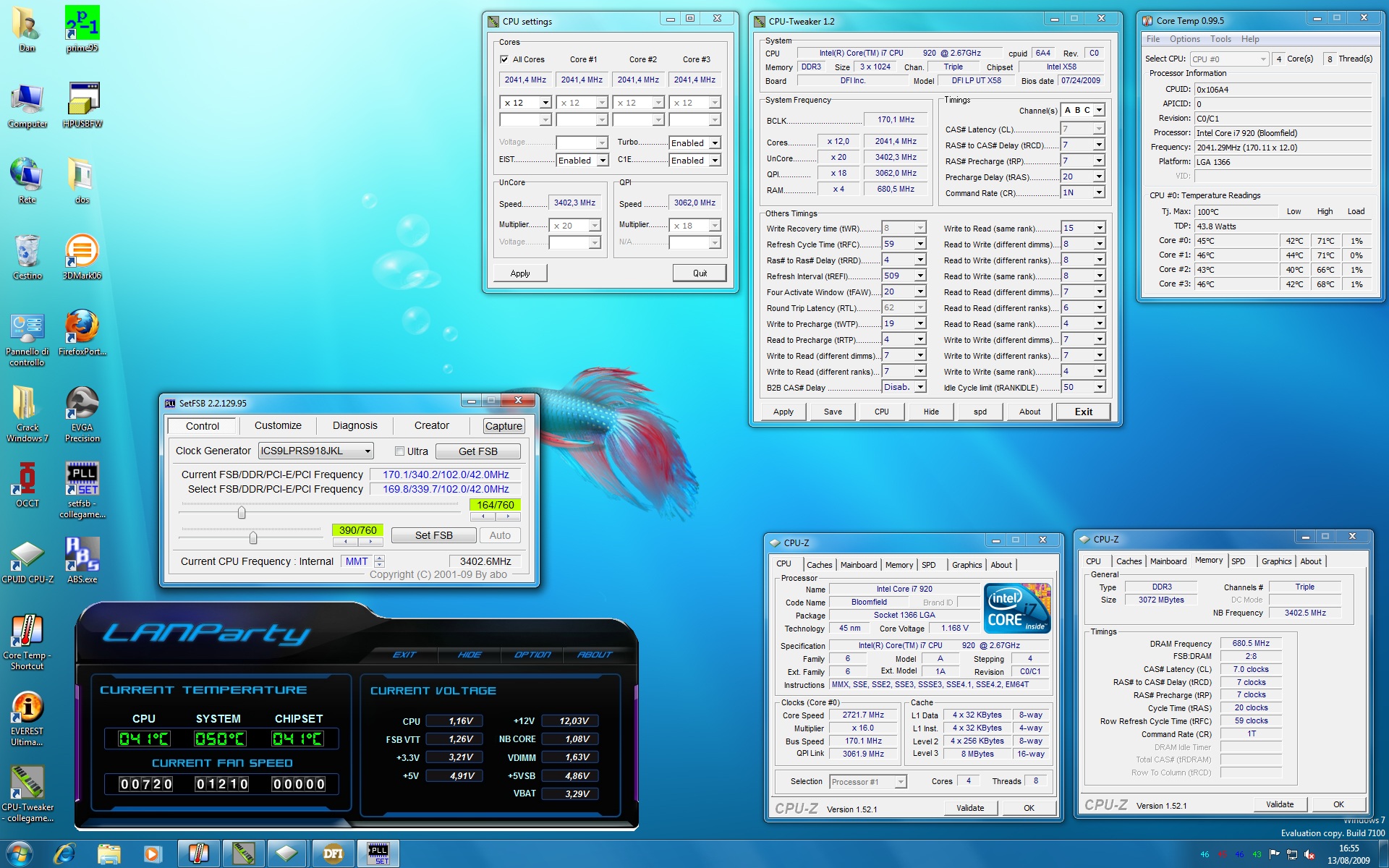Open Pannello di controllo desktop icon

point(27,338)
